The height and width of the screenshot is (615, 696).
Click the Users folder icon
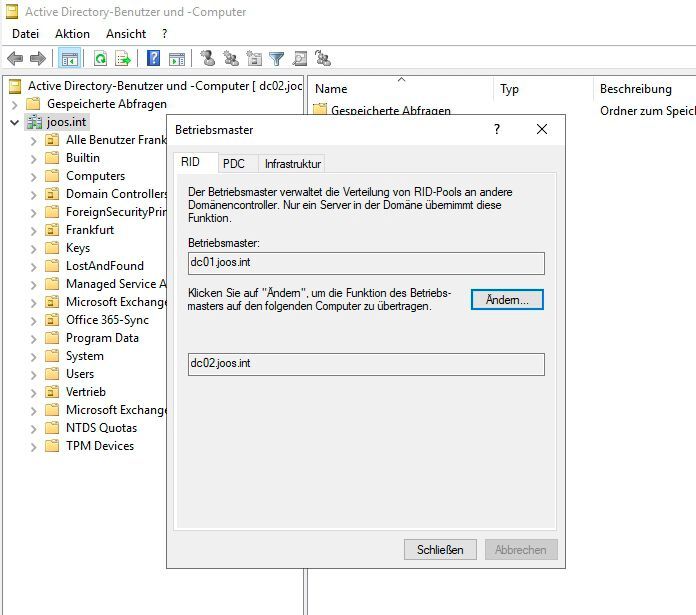(x=52, y=374)
